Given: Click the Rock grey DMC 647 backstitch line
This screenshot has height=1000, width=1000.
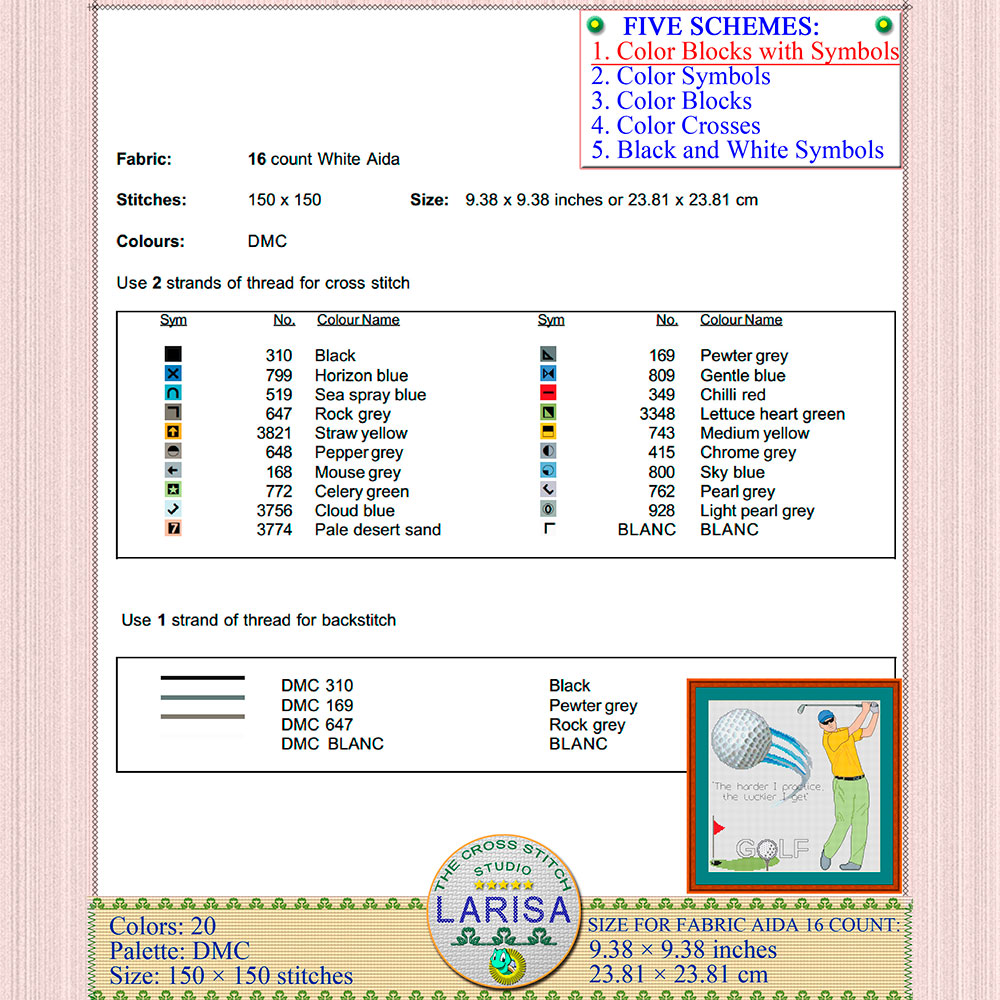Looking at the screenshot, I should [203, 717].
